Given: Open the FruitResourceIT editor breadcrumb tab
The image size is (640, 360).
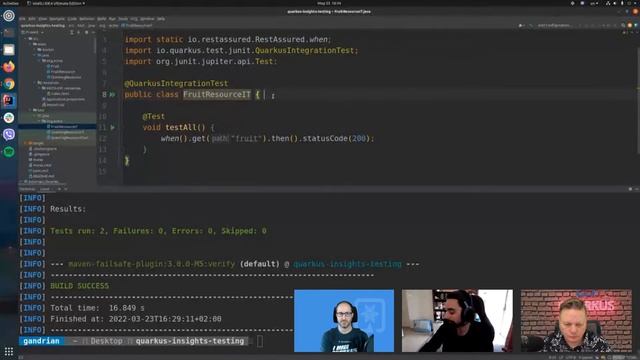Looking at the screenshot, I should point(137,25).
